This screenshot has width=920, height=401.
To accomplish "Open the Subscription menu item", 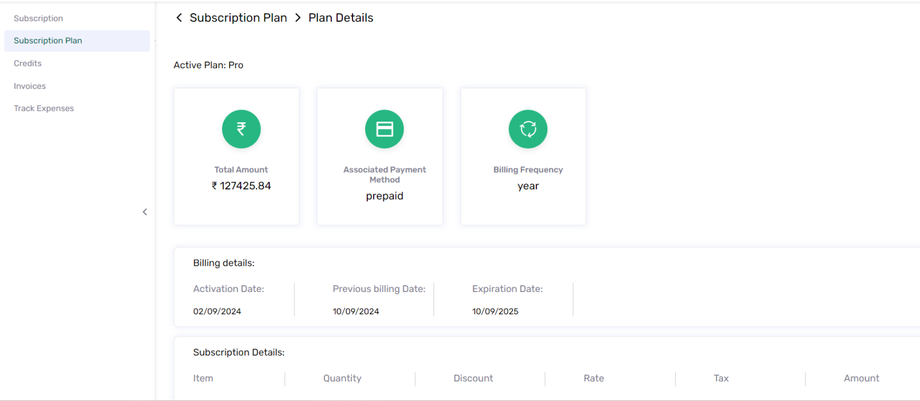I will pyautogui.click(x=38, y=19).
